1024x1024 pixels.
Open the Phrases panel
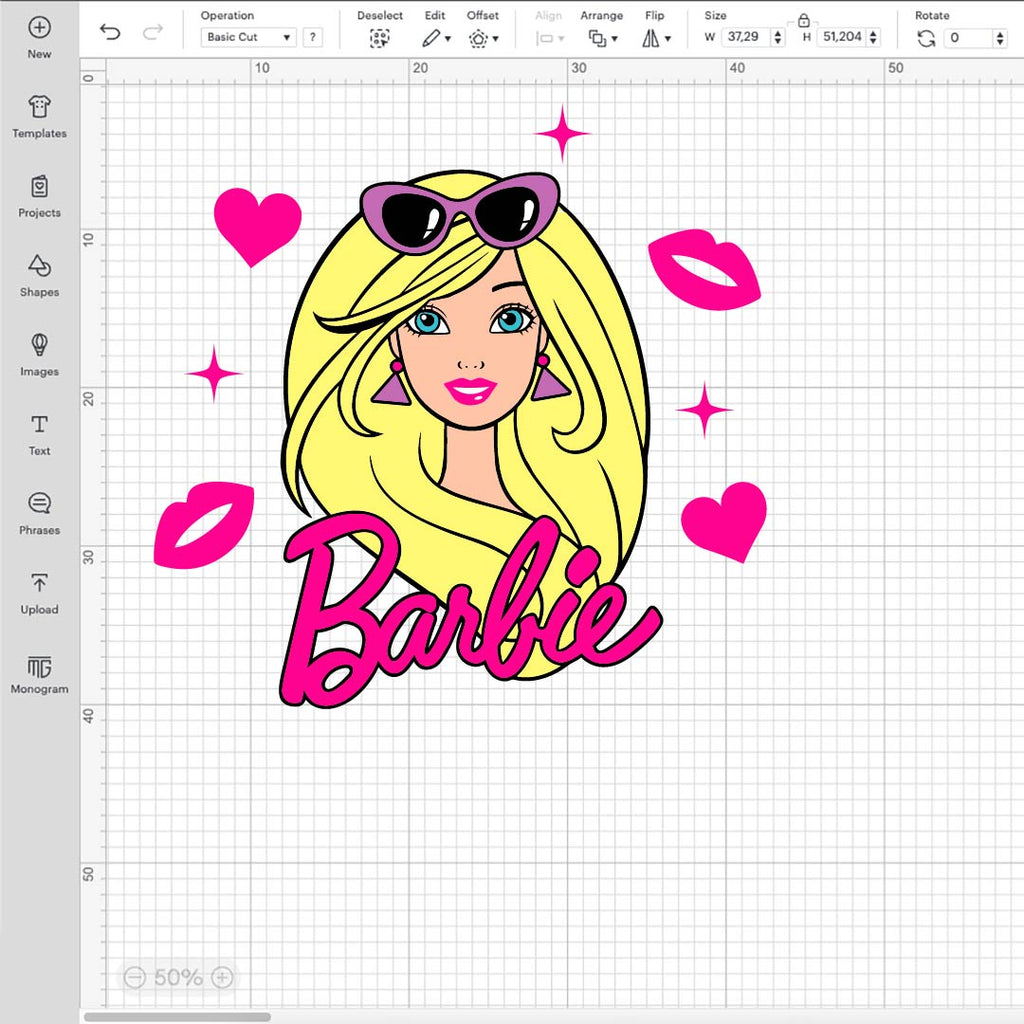(x=39, y=510)
